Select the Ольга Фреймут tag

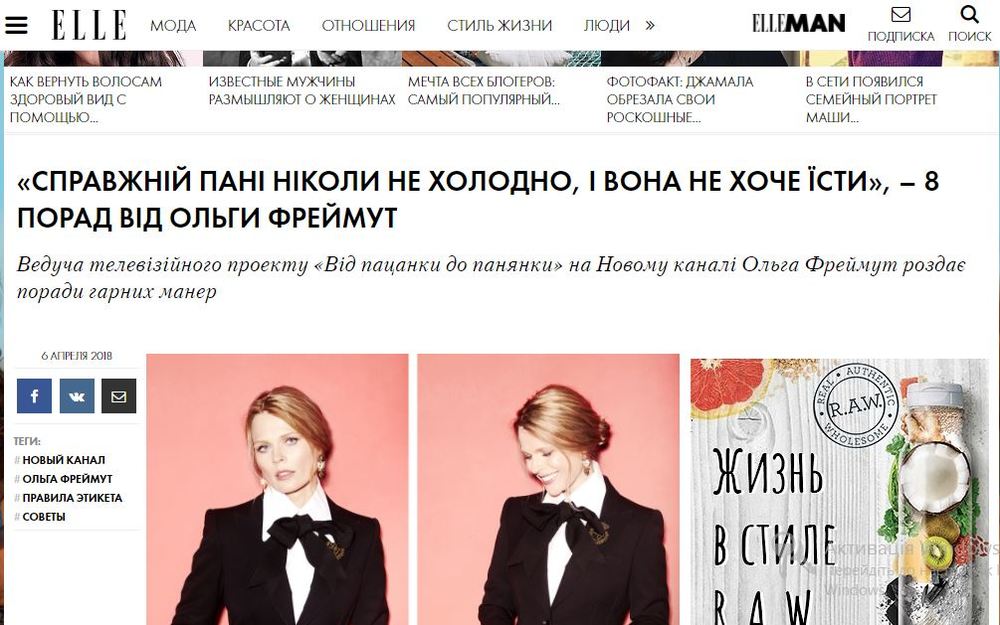pos(68,479)
